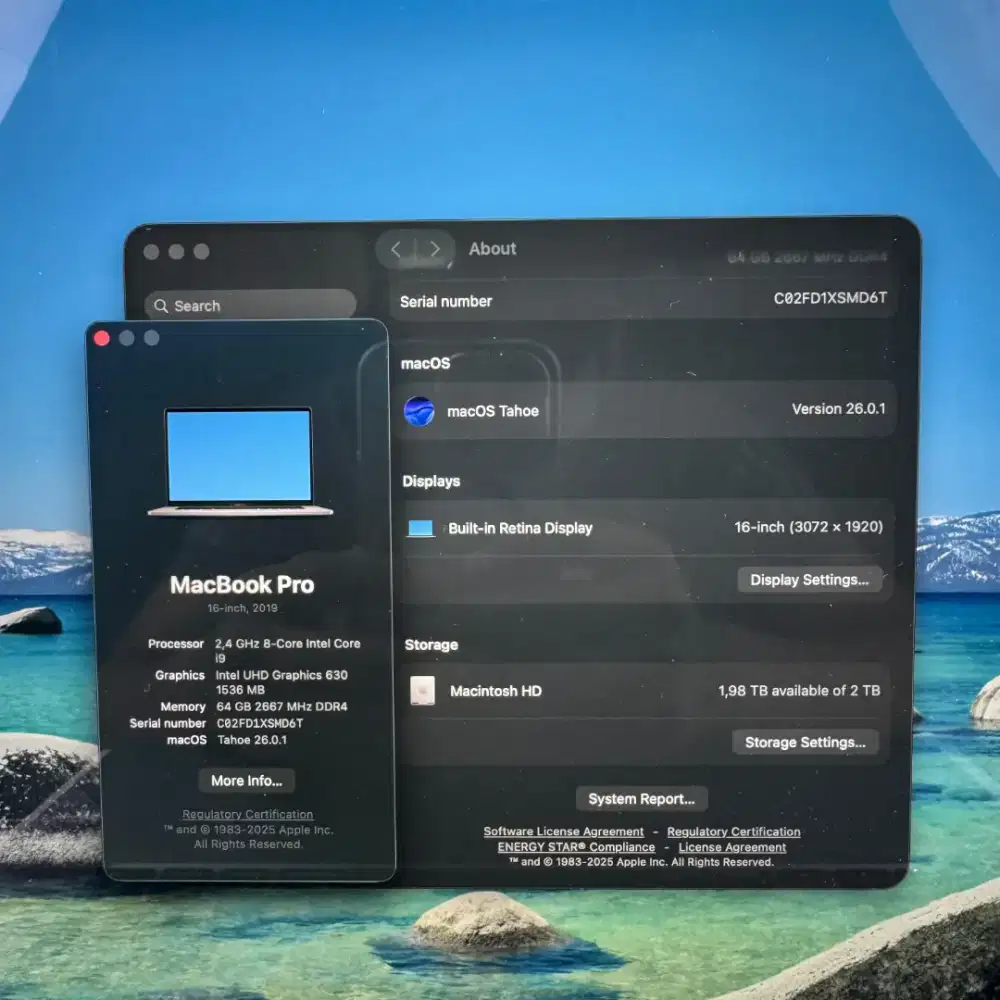Click the search magnifier icon in the sidebar
Viewport: 1000px width, 1000px height.
click(162, 305)
